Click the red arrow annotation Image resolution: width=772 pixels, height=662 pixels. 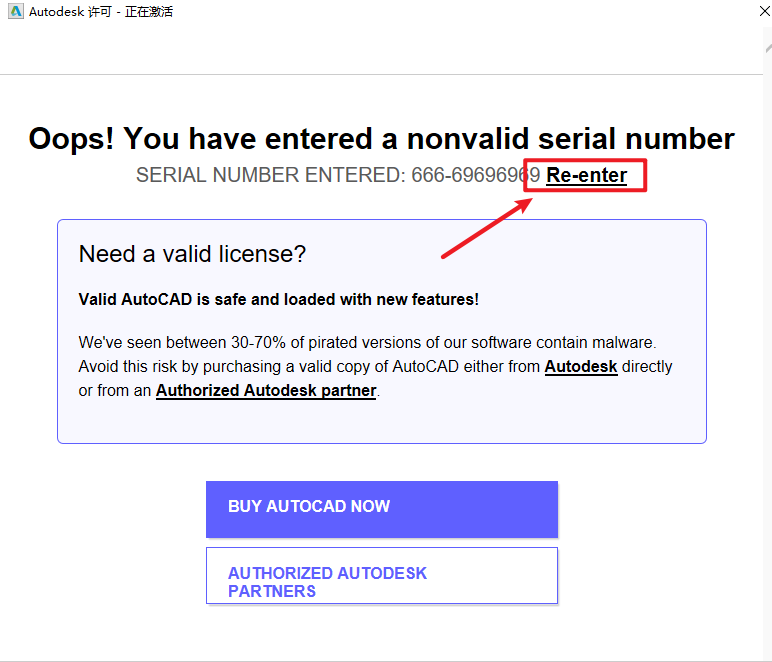pyautogui.click(x=487, y=227)
